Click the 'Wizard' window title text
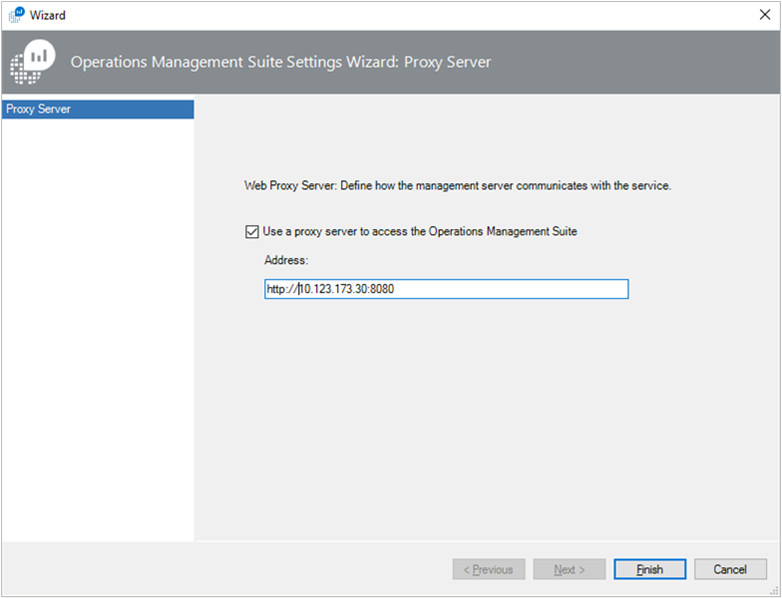The width and height of the screenshot is (782, 598). [47, 15]
